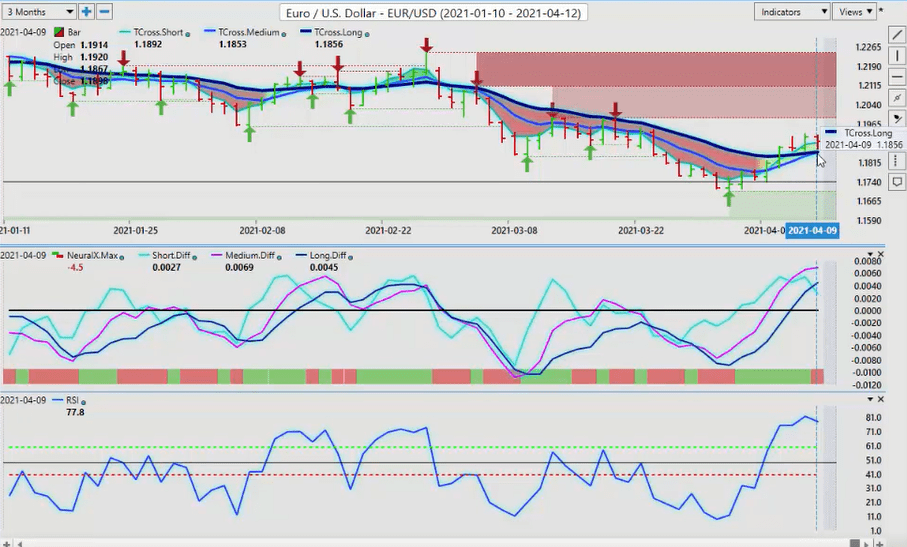This screenshot has height=547, width=907.
Task: Click the RSI legend label
Action: click(x=72, y=400)
